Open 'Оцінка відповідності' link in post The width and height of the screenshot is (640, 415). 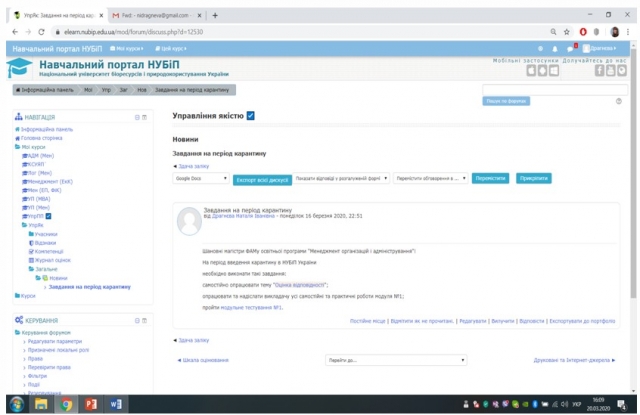(300, 285)
